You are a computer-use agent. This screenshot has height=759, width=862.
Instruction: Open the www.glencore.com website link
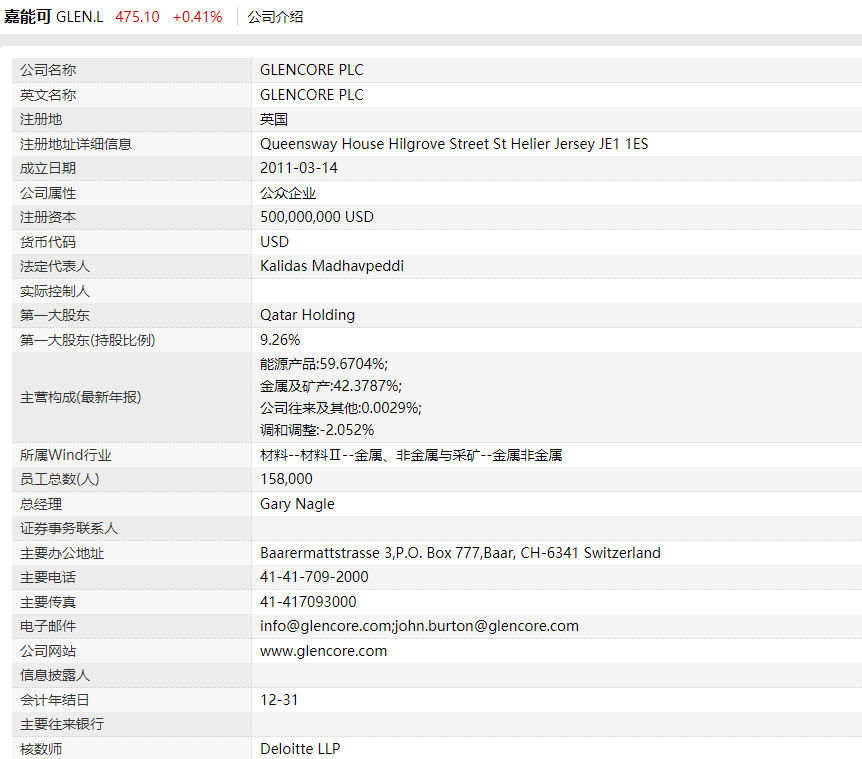click(x=323, y=651)
